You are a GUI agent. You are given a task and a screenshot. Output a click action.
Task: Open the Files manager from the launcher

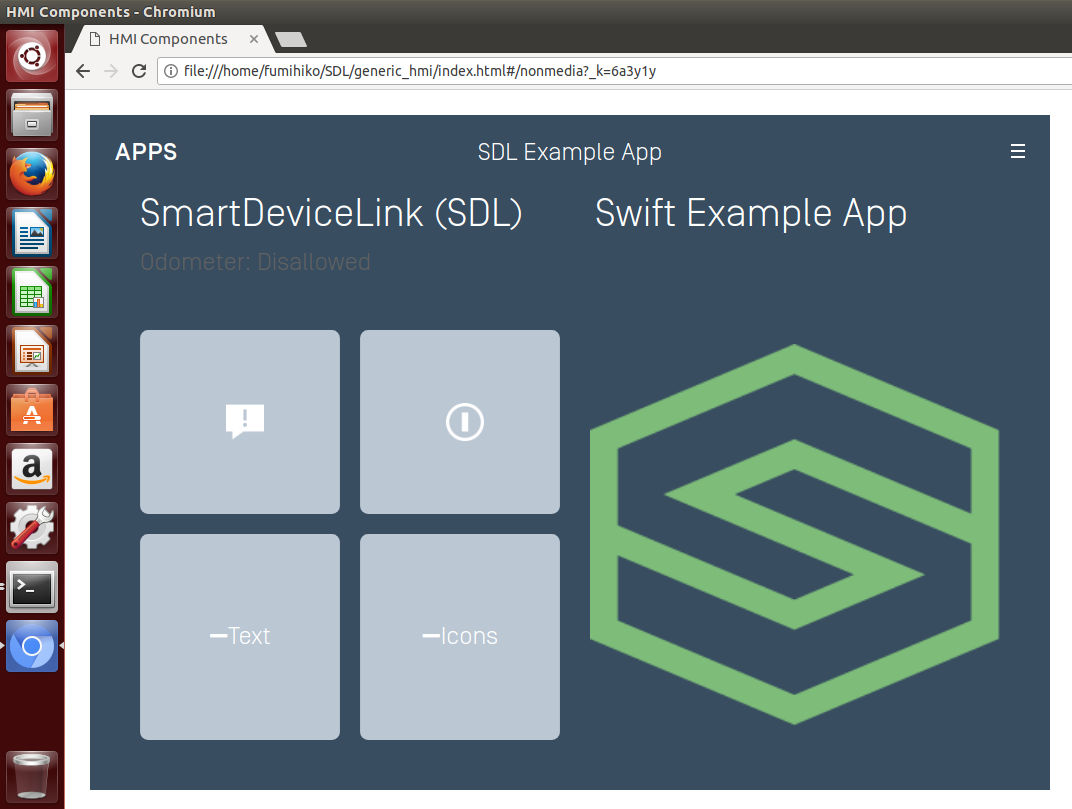[31, 114]
